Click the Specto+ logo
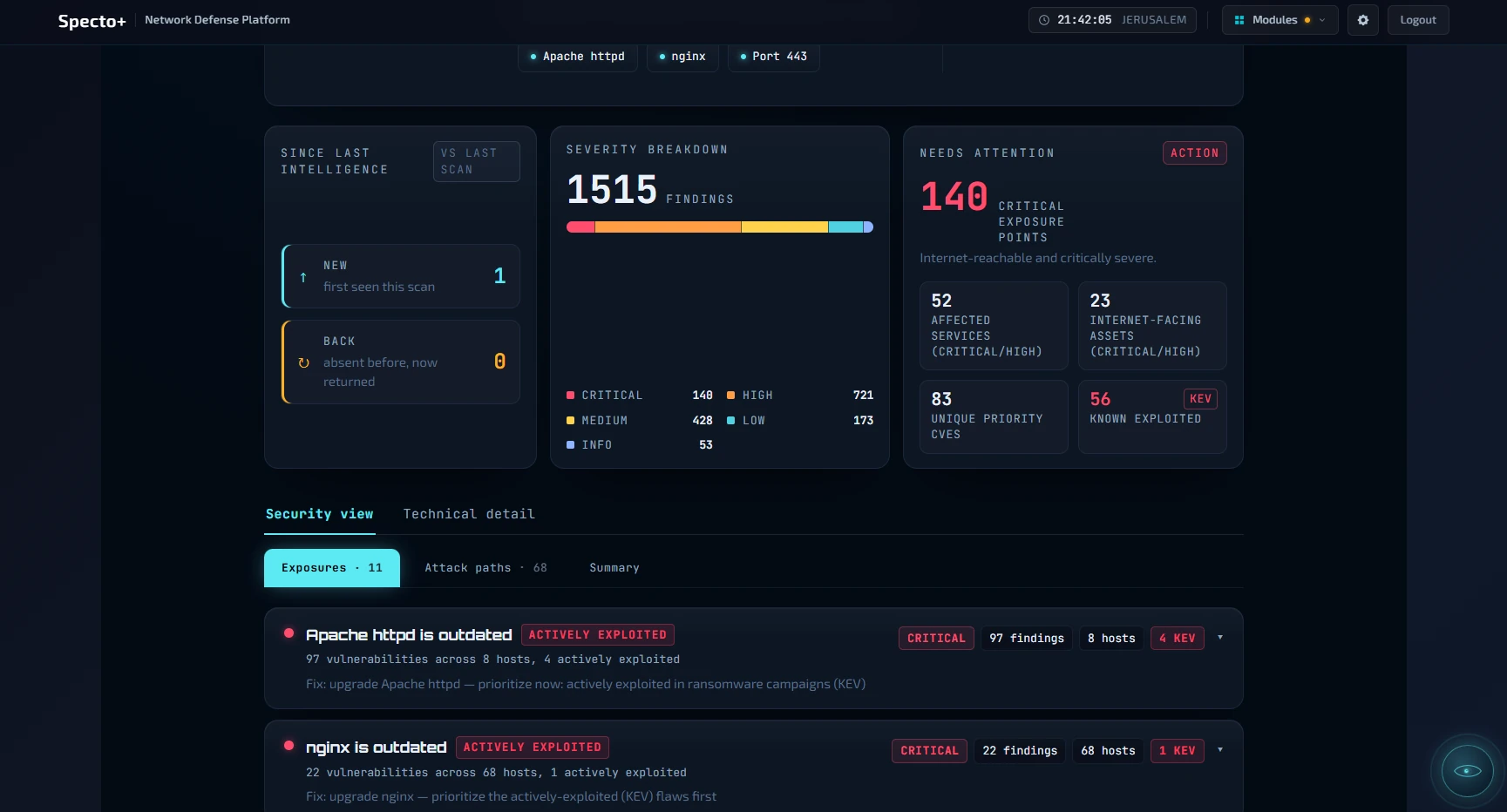Viewport: 1507px width, 812px height. 92,21
